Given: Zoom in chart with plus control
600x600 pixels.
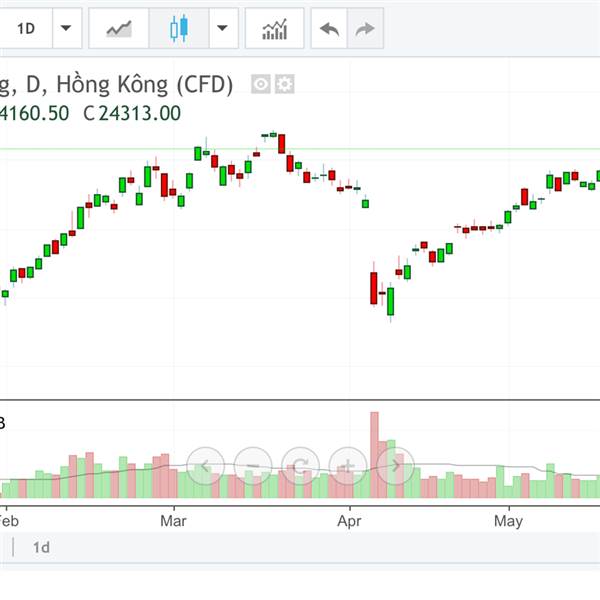Looking at the screenshot, I should pyautogui.click(x=348, y=466).
